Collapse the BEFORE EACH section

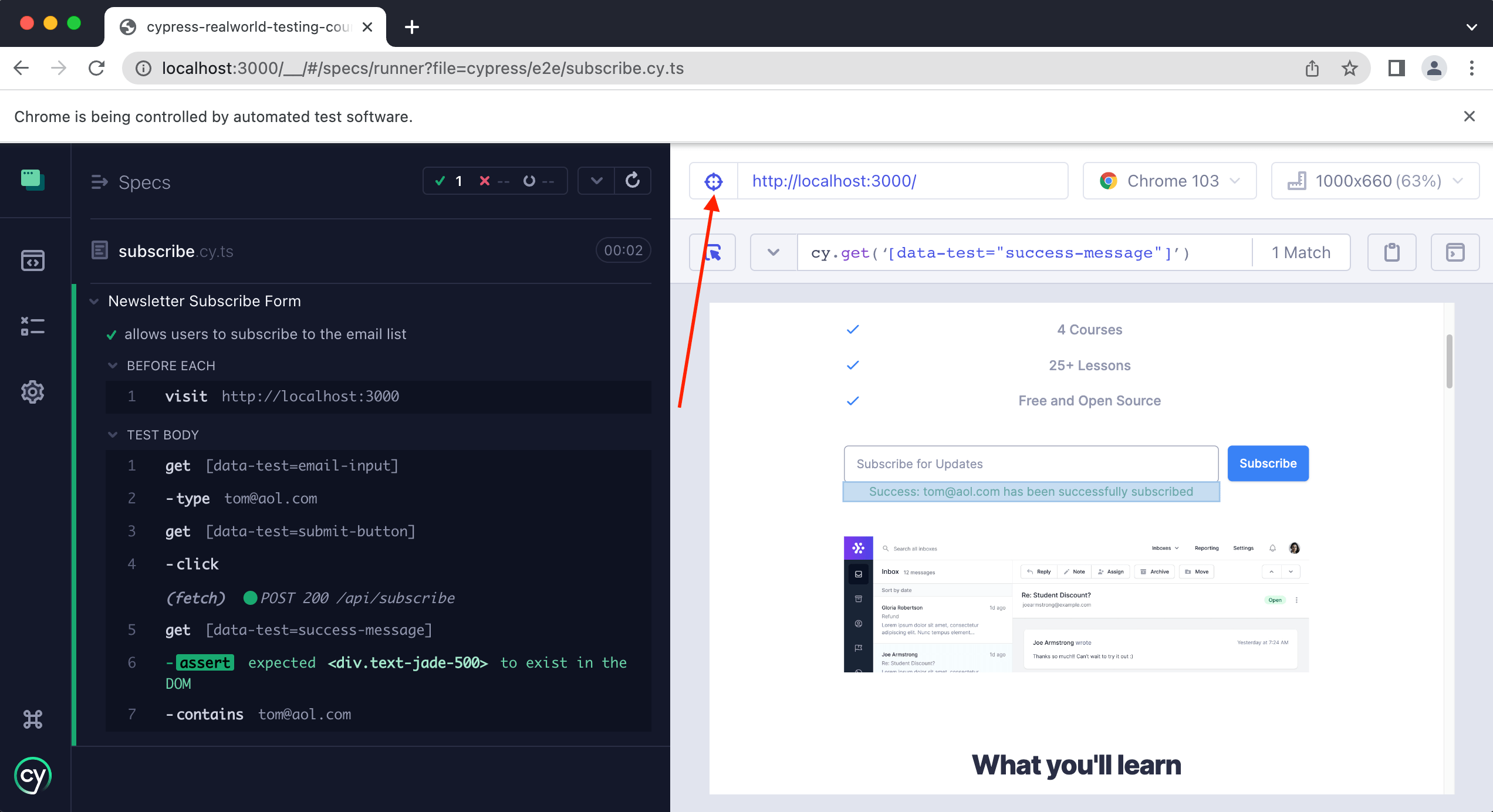coord(112,365)
